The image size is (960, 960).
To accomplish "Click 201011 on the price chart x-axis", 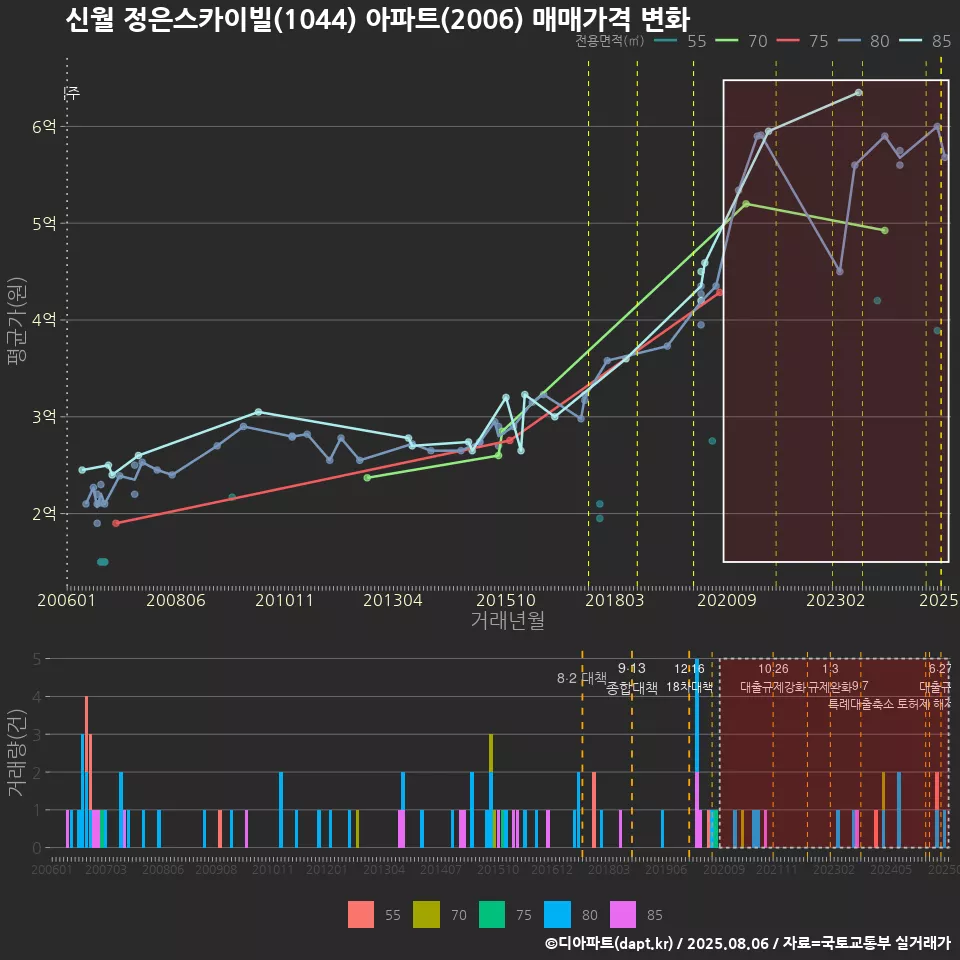I will click(x=284, y=600).
